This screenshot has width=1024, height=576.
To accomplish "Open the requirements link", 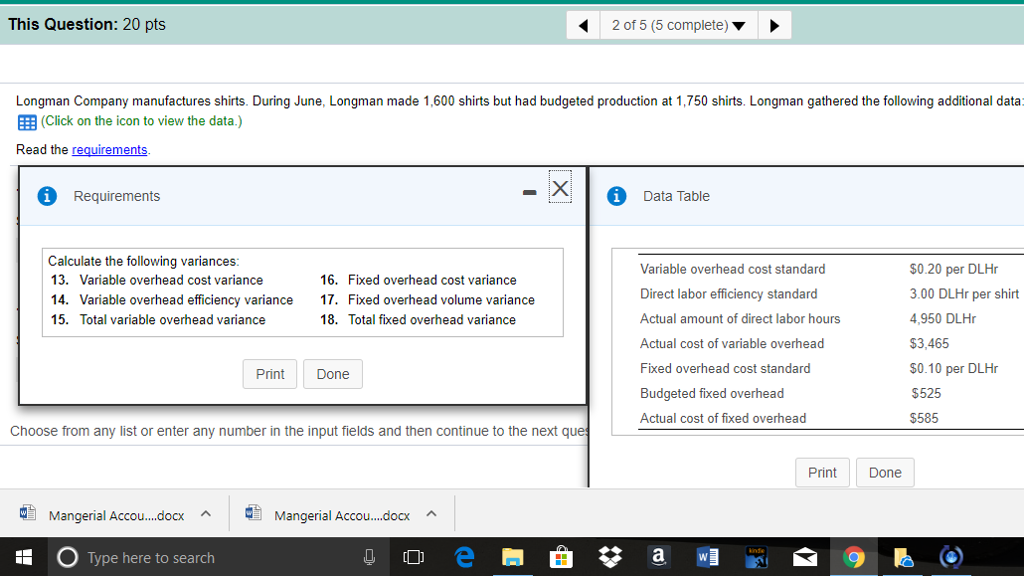I will coord(109,149).
